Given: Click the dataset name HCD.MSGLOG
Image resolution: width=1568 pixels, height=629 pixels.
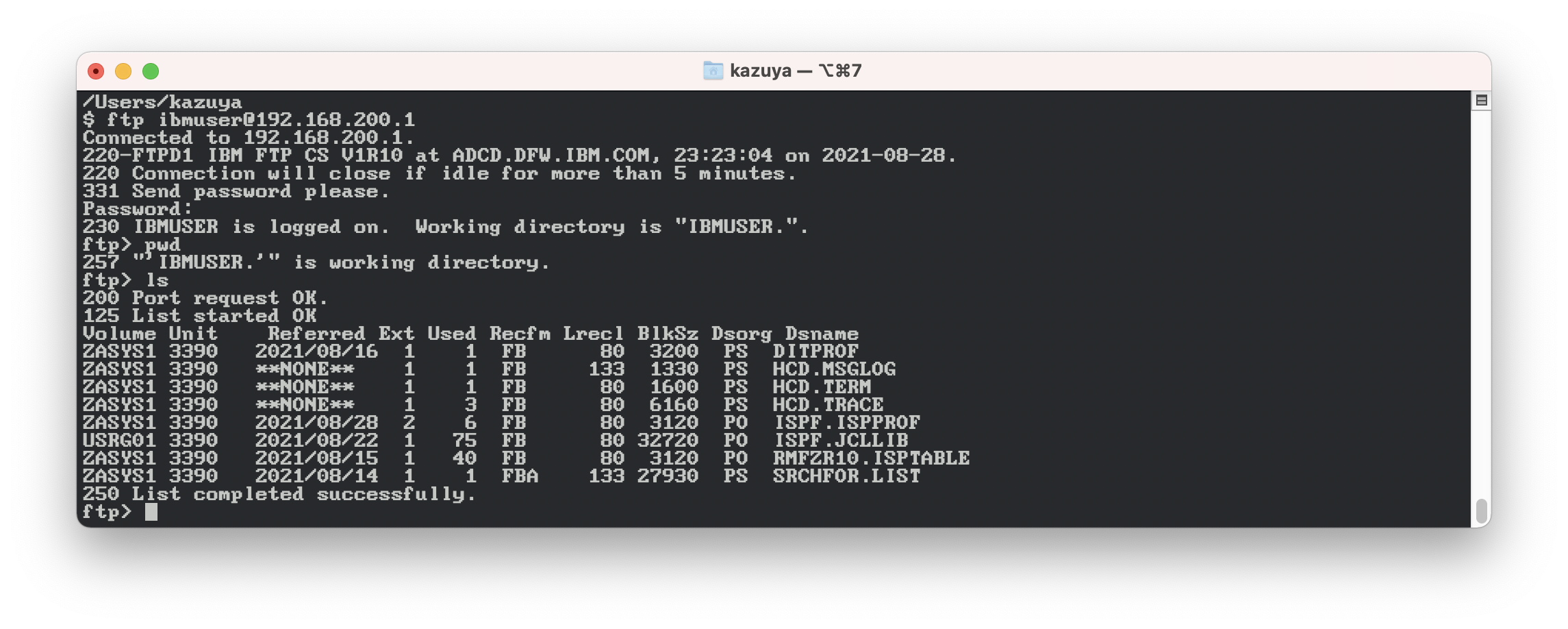Looking at the screenshot, I should 834,369.
